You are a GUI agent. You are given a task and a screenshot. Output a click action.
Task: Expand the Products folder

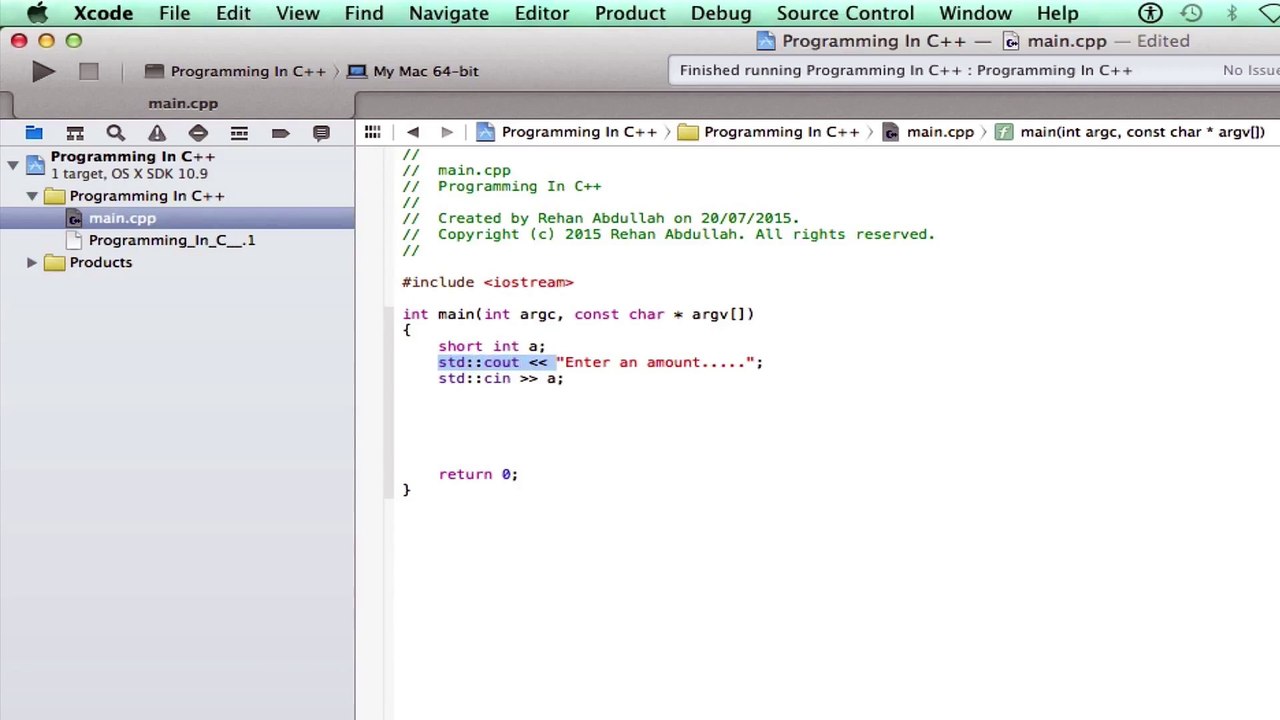click(x=32, y=262)
